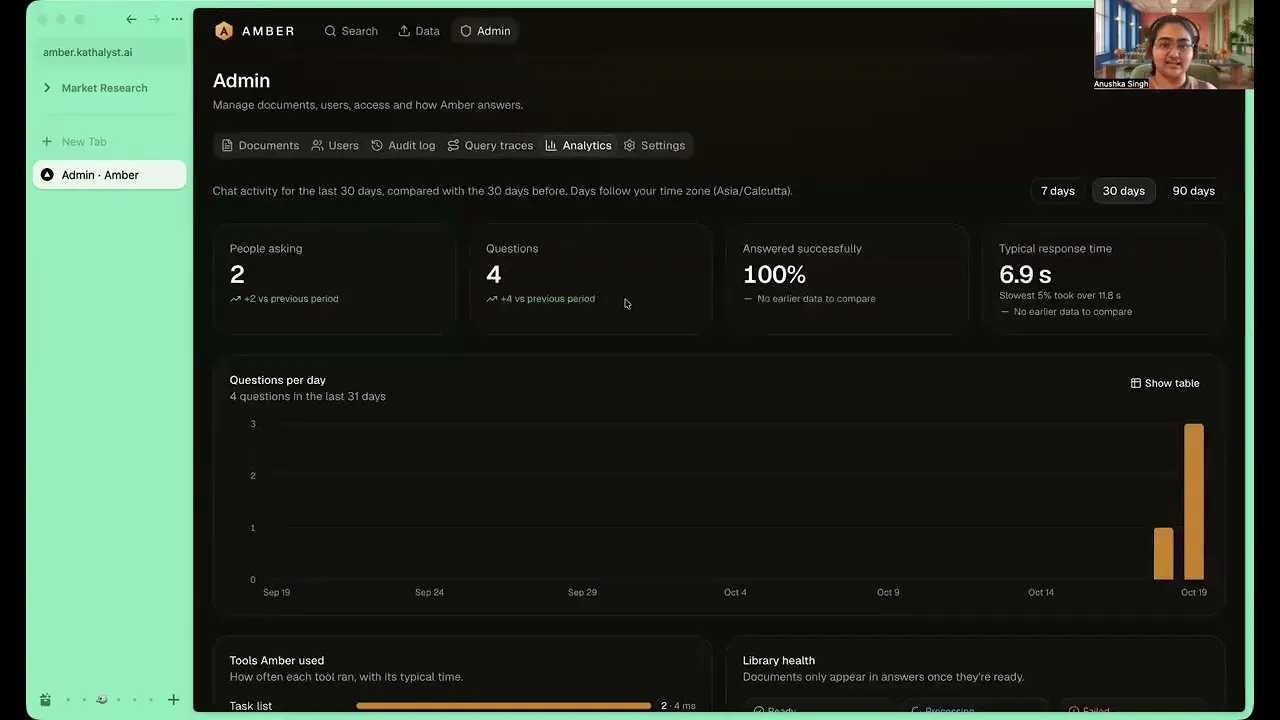Click the bottom-left sidebar plus icon
Image resolution: width=1280 pixels, height=720 pixels.
(173, 700)
